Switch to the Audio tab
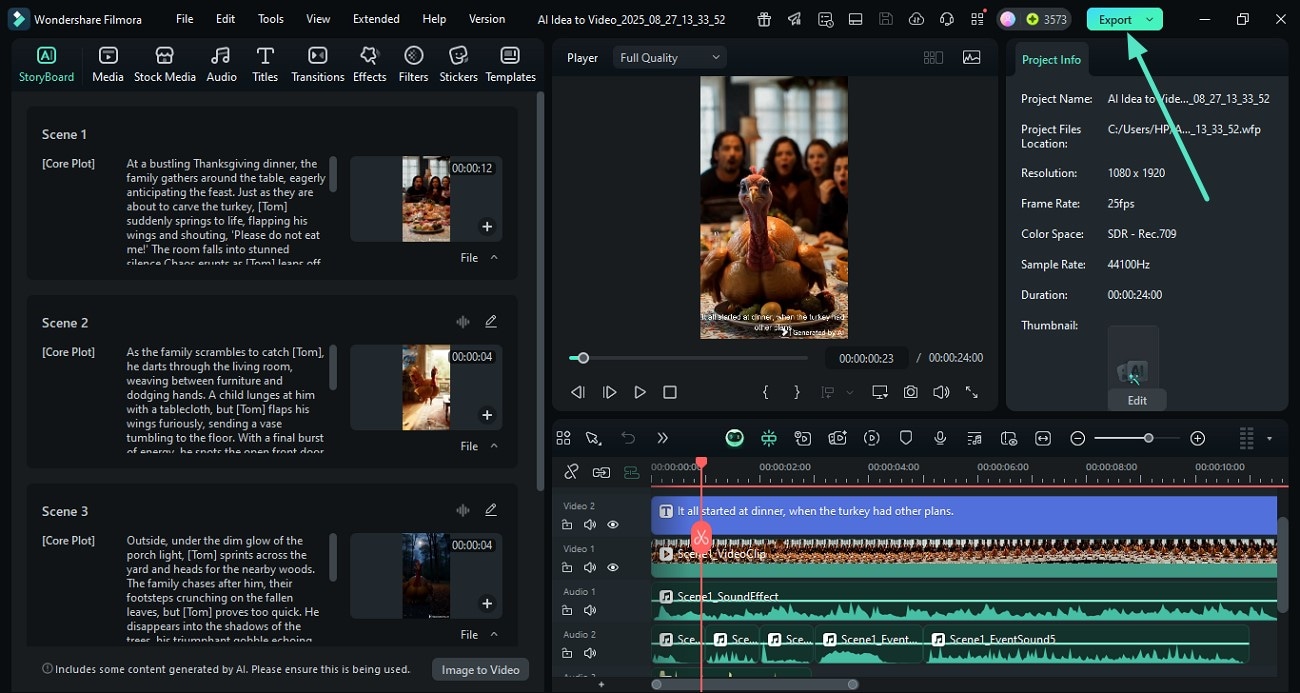The image size is (1300, 693). click(x=221, y=64)
